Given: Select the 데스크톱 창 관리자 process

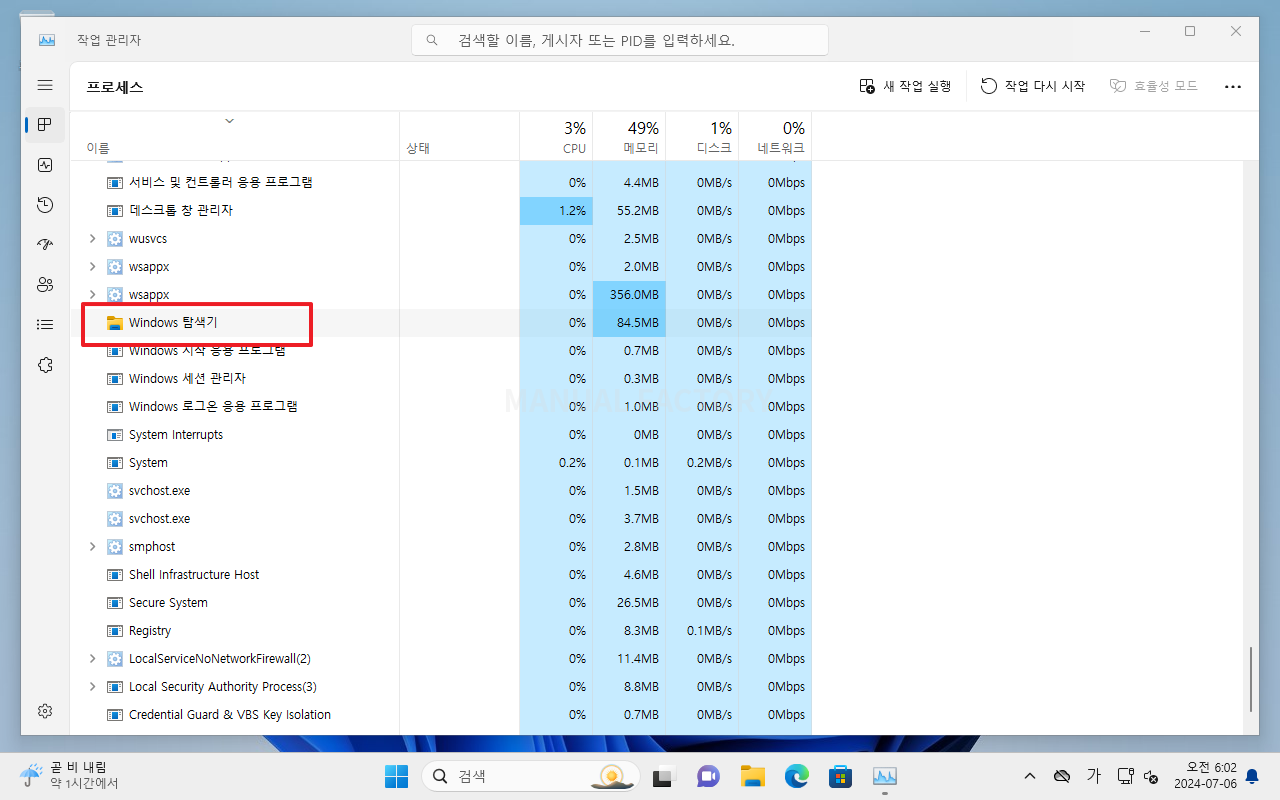Looking at the screenshot, I should (x=441, y=211).
